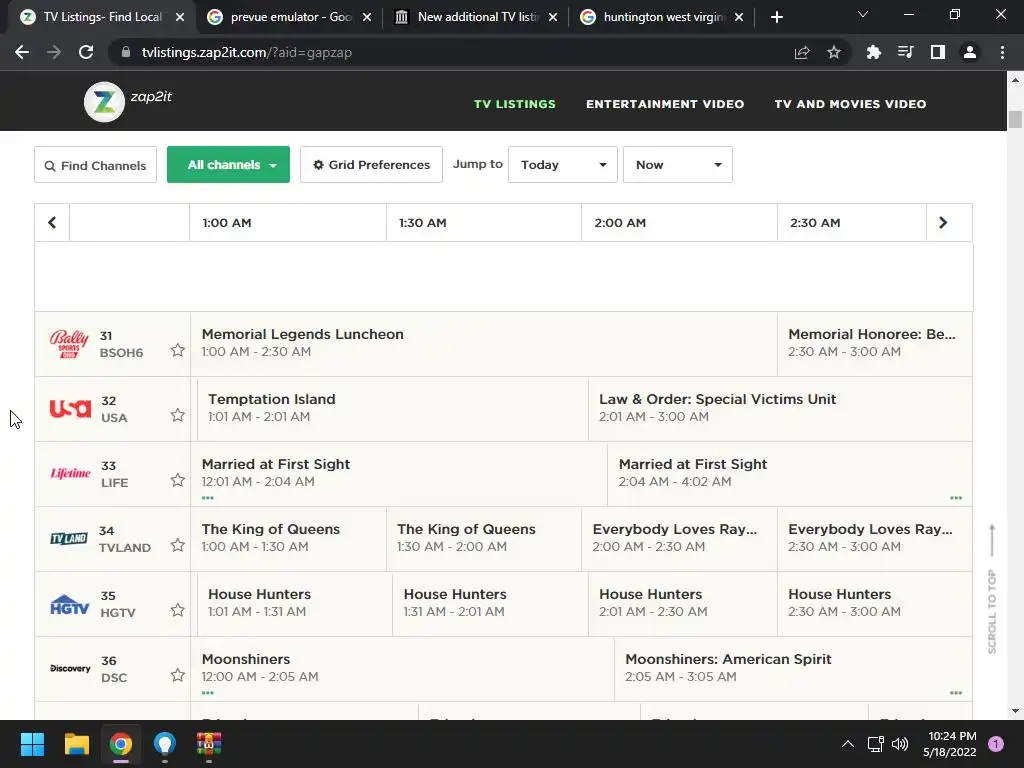This screenshot has height=768, width=1024.
Task: Favorite channel 36 DSC with its star
Action: tap(178, 675)
